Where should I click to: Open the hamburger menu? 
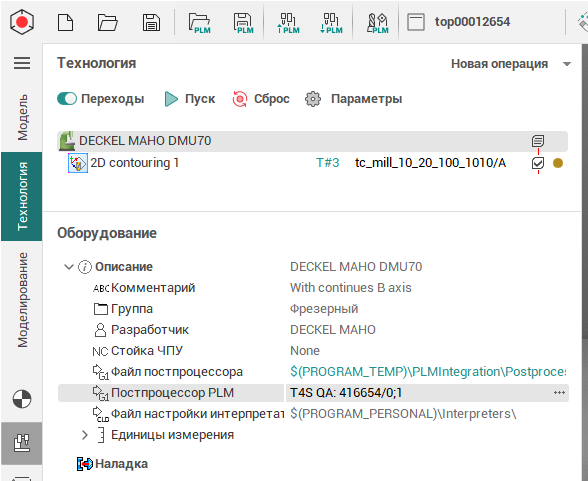(x=22, y=63)
